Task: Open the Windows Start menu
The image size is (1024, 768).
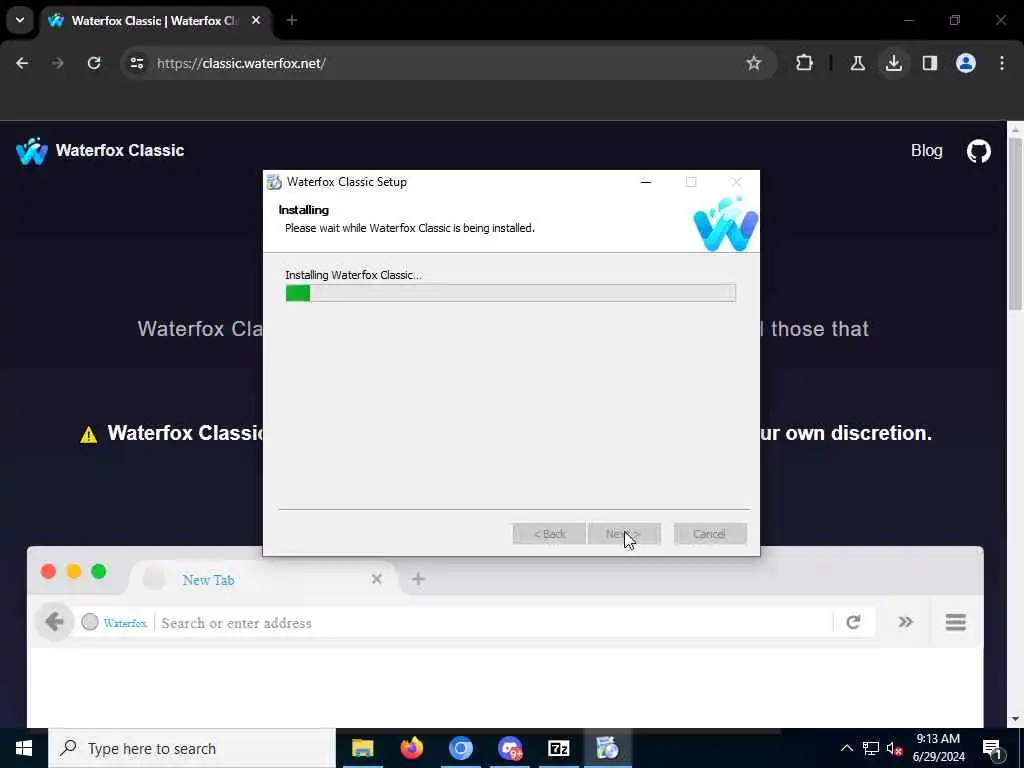Action: click(24, 748)
